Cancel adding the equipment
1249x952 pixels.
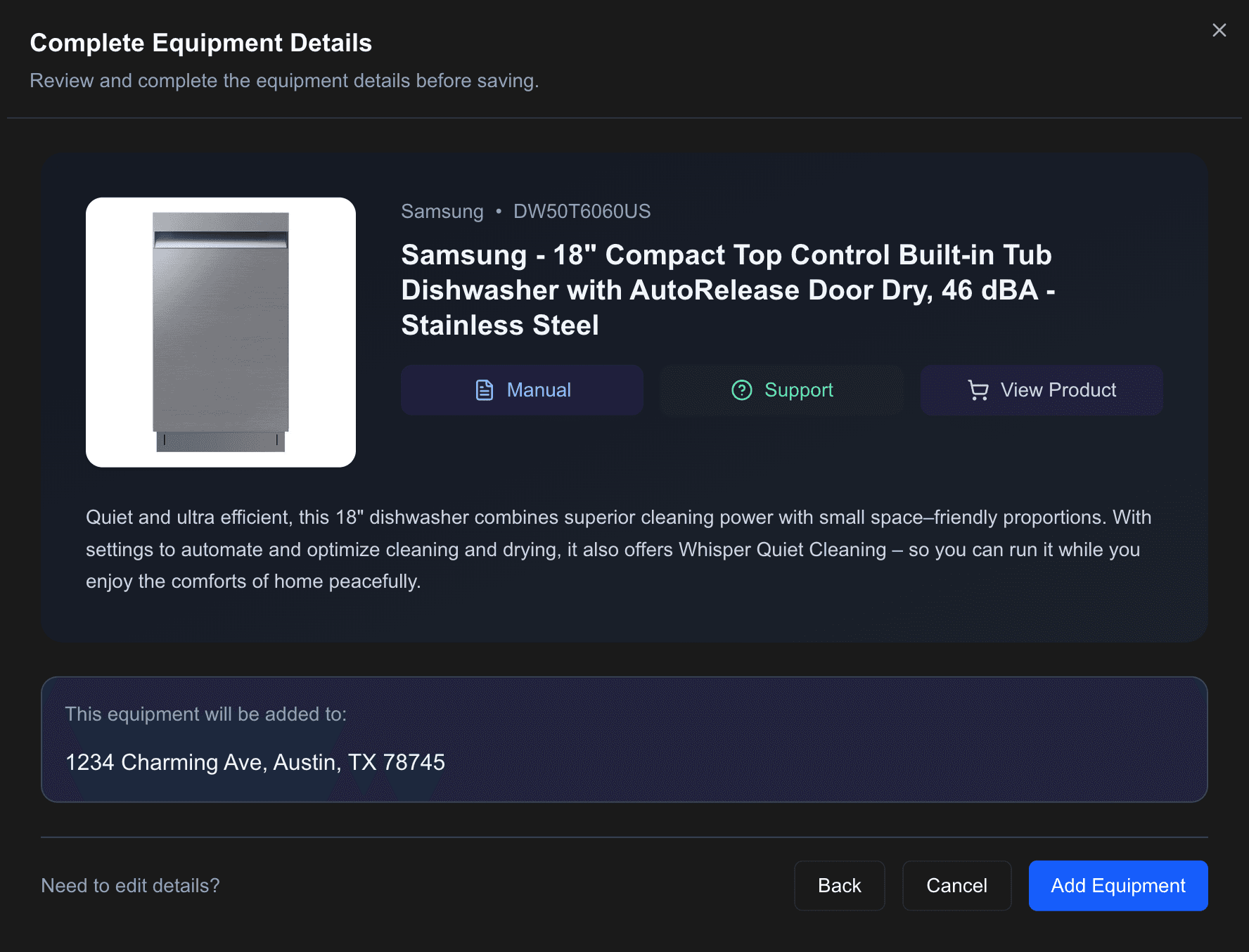click(x=956, y=885)
